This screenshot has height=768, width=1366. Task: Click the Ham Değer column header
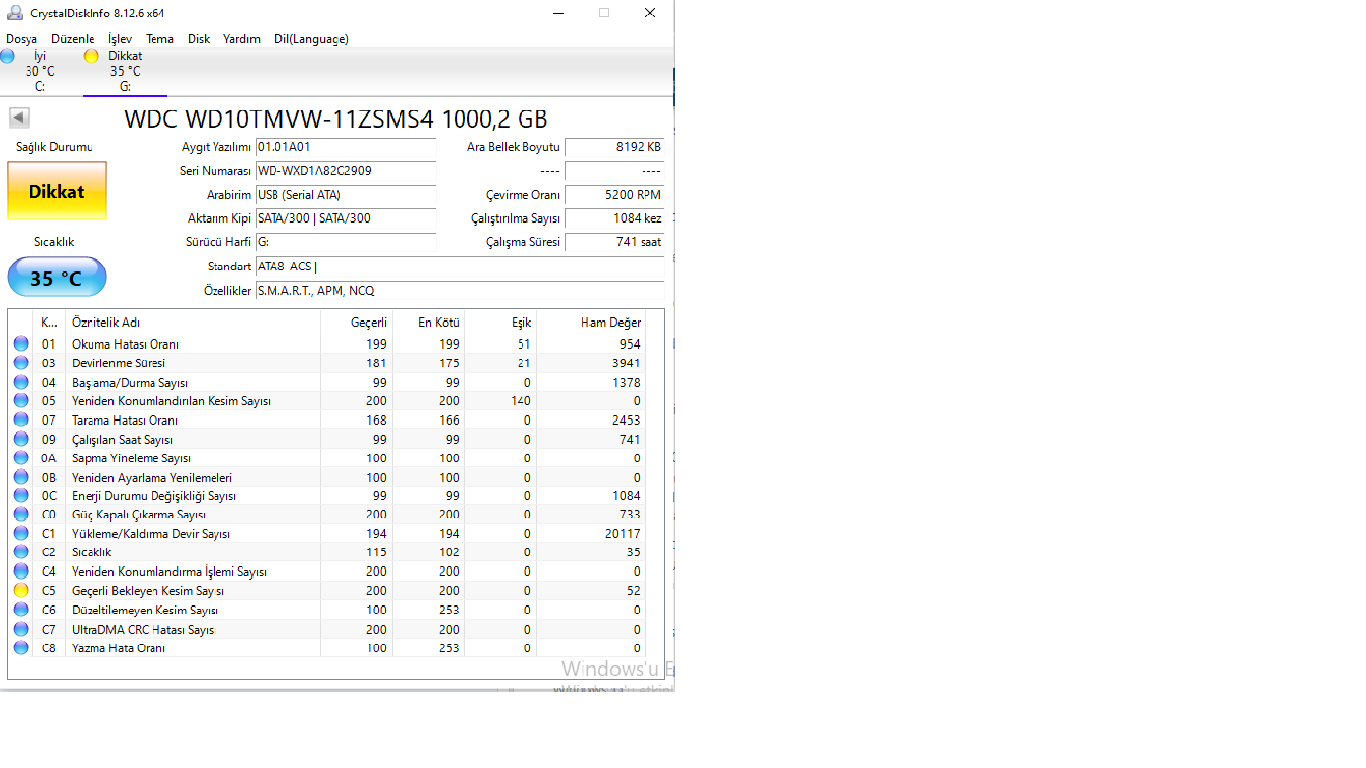coord(592,323)
